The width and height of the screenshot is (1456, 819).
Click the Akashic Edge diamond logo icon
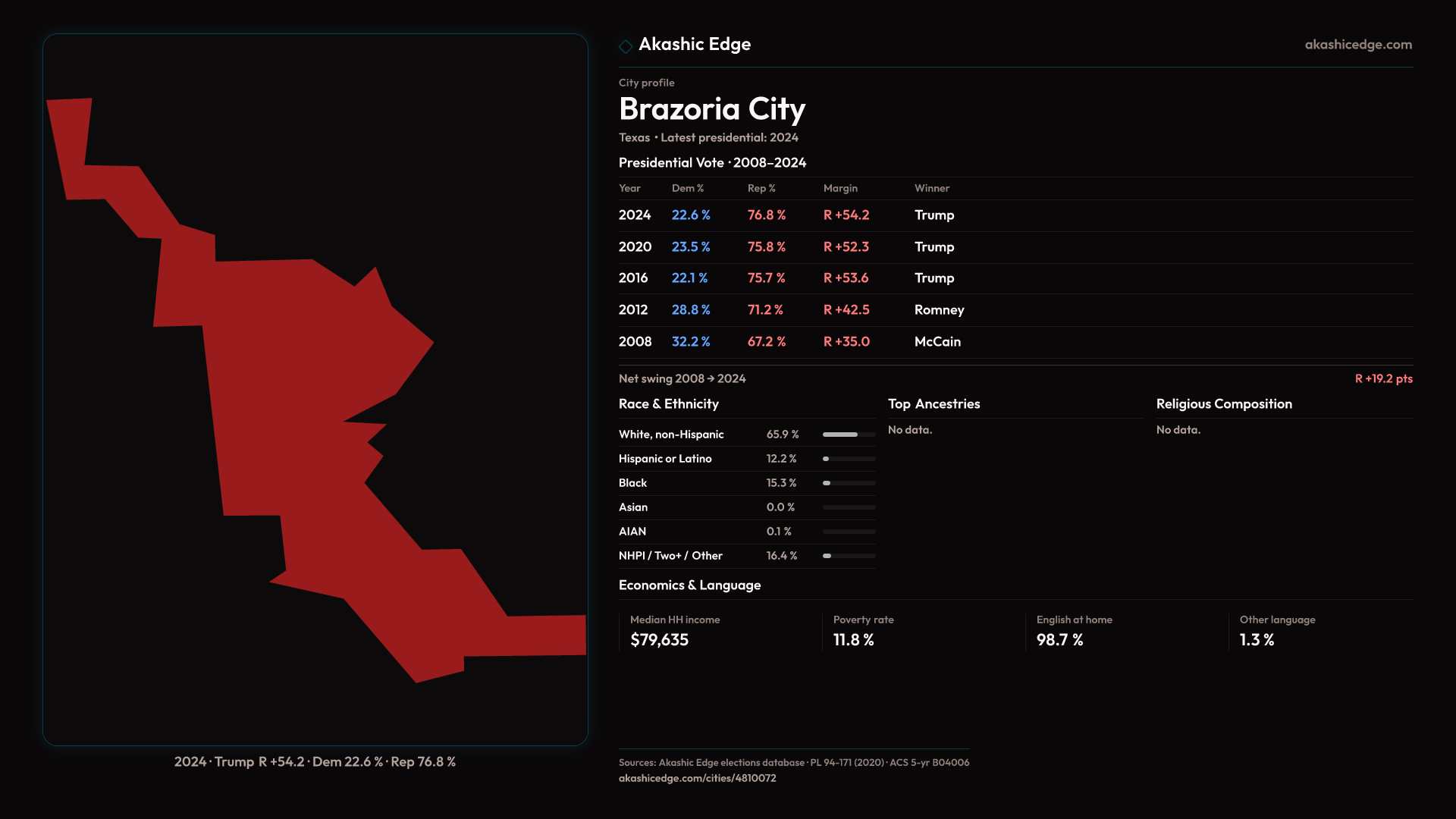point(626,46)
